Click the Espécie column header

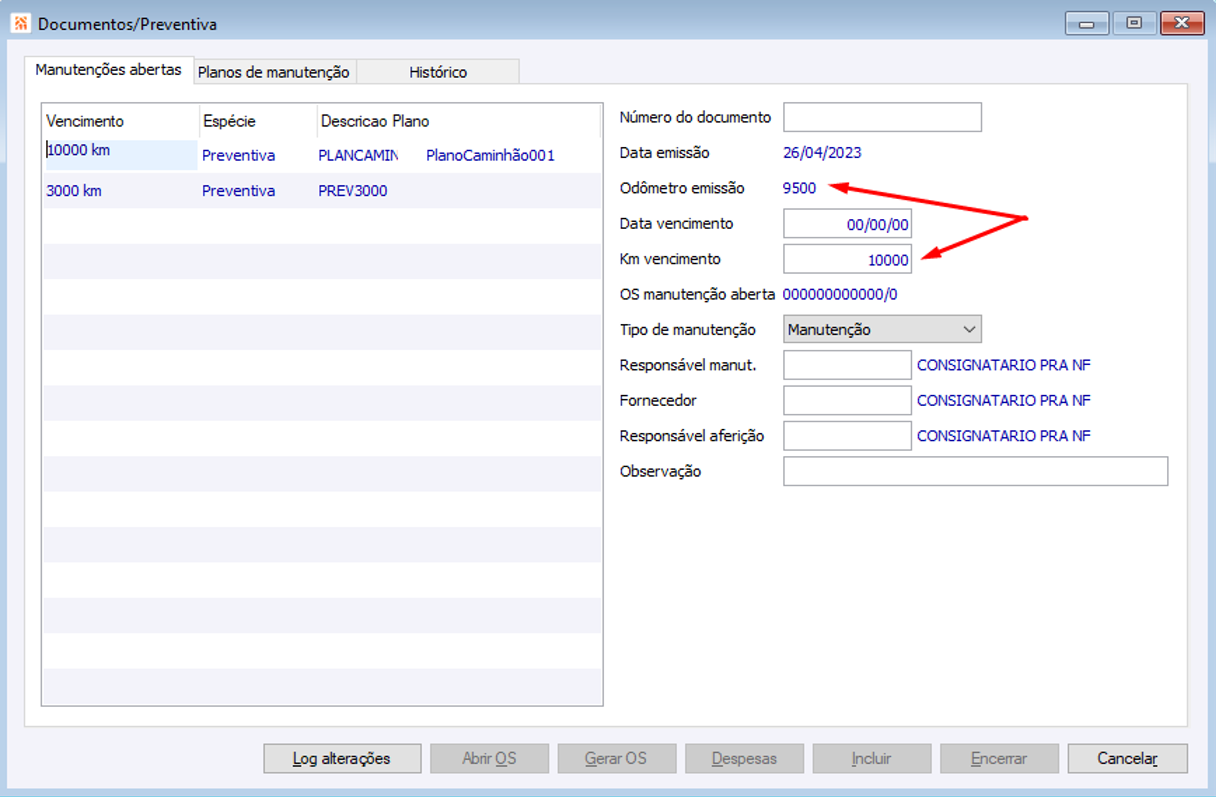tap(258, 121)
